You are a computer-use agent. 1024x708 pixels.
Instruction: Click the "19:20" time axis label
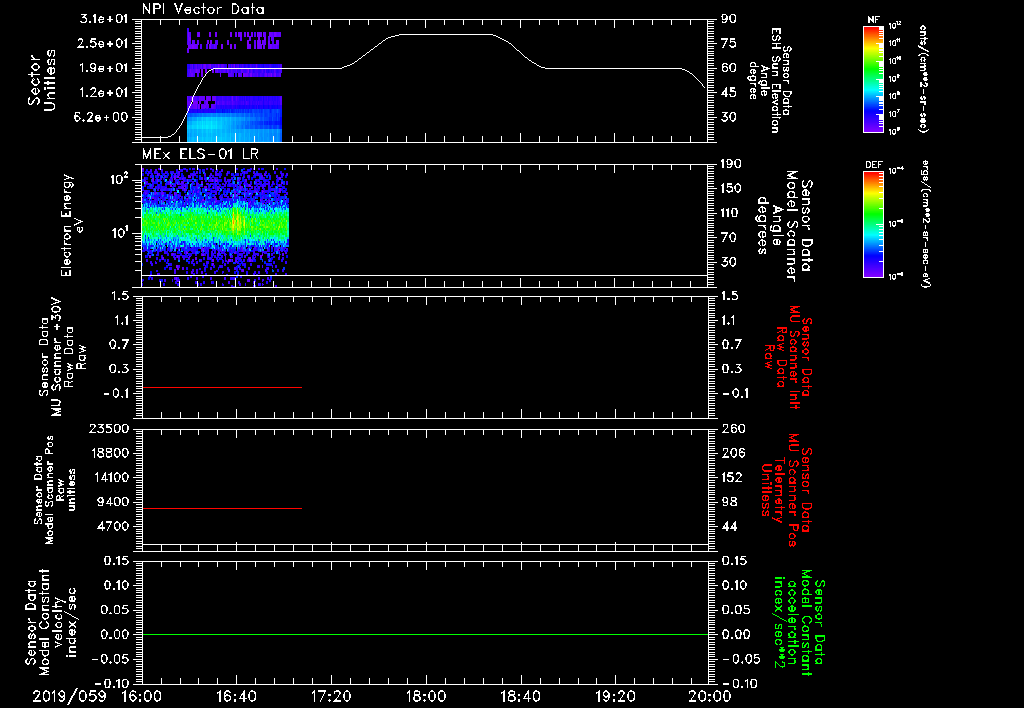615,696
